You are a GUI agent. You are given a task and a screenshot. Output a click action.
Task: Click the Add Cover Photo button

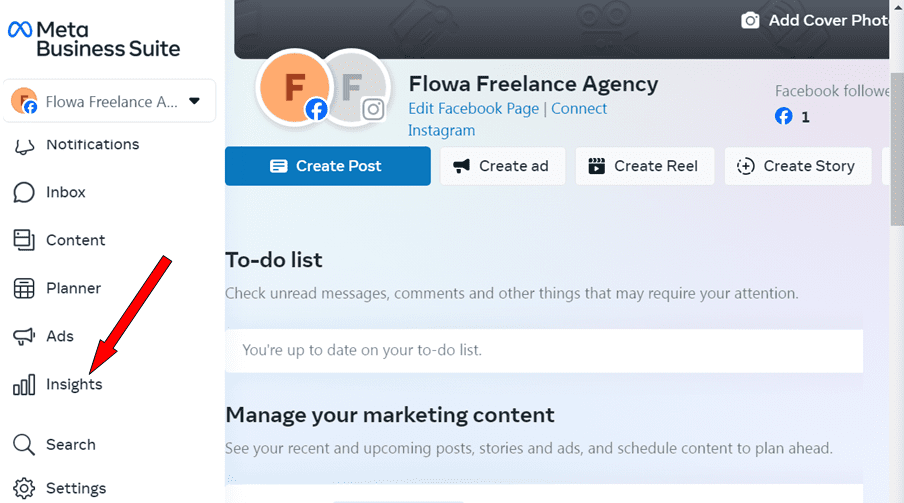tap(815, 20)
